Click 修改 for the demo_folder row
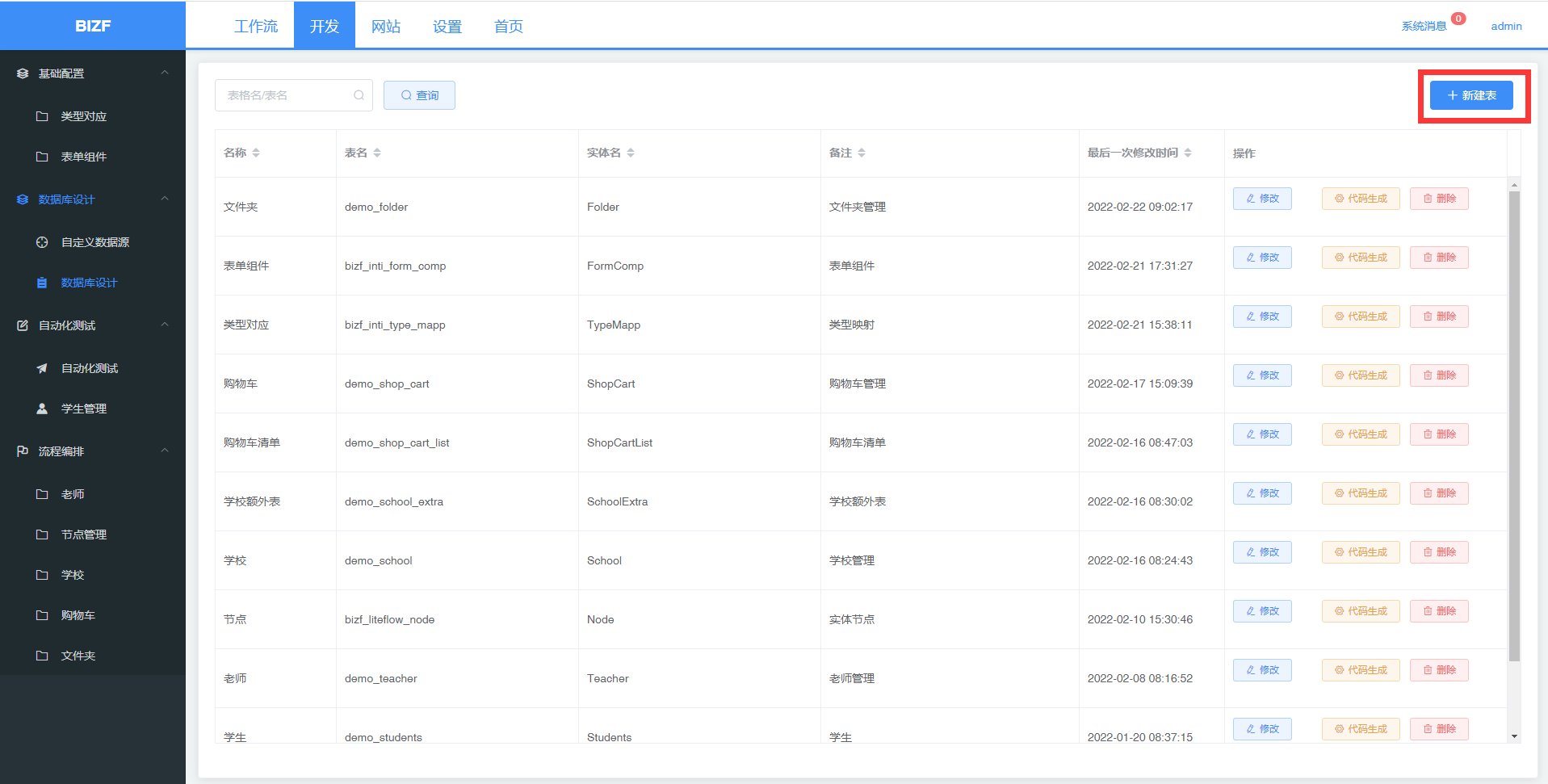1548x784 pixels. (1262, 199)
